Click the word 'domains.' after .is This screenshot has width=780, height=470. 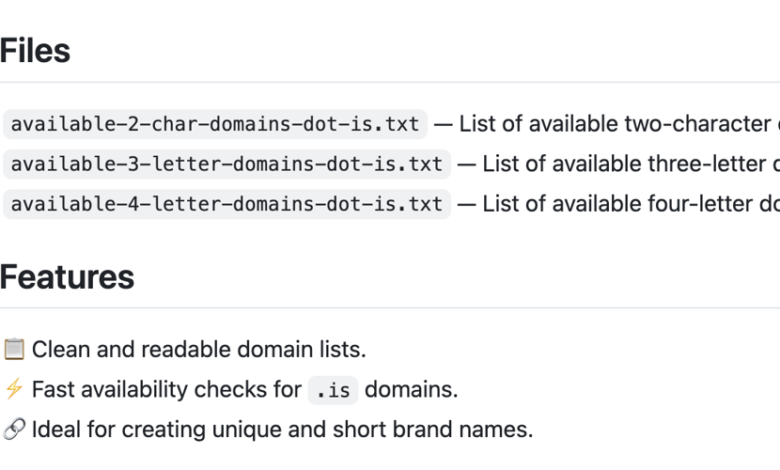pyautogui.click(x=411, y=389)
